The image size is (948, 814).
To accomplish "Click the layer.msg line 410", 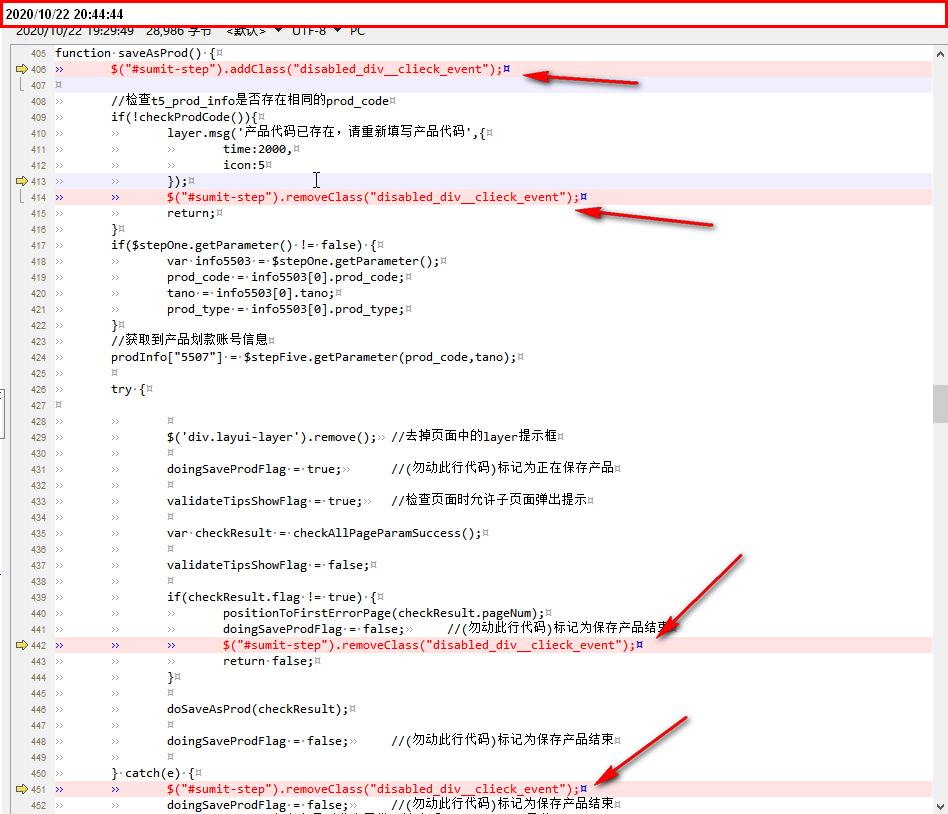I will point(330,132).
